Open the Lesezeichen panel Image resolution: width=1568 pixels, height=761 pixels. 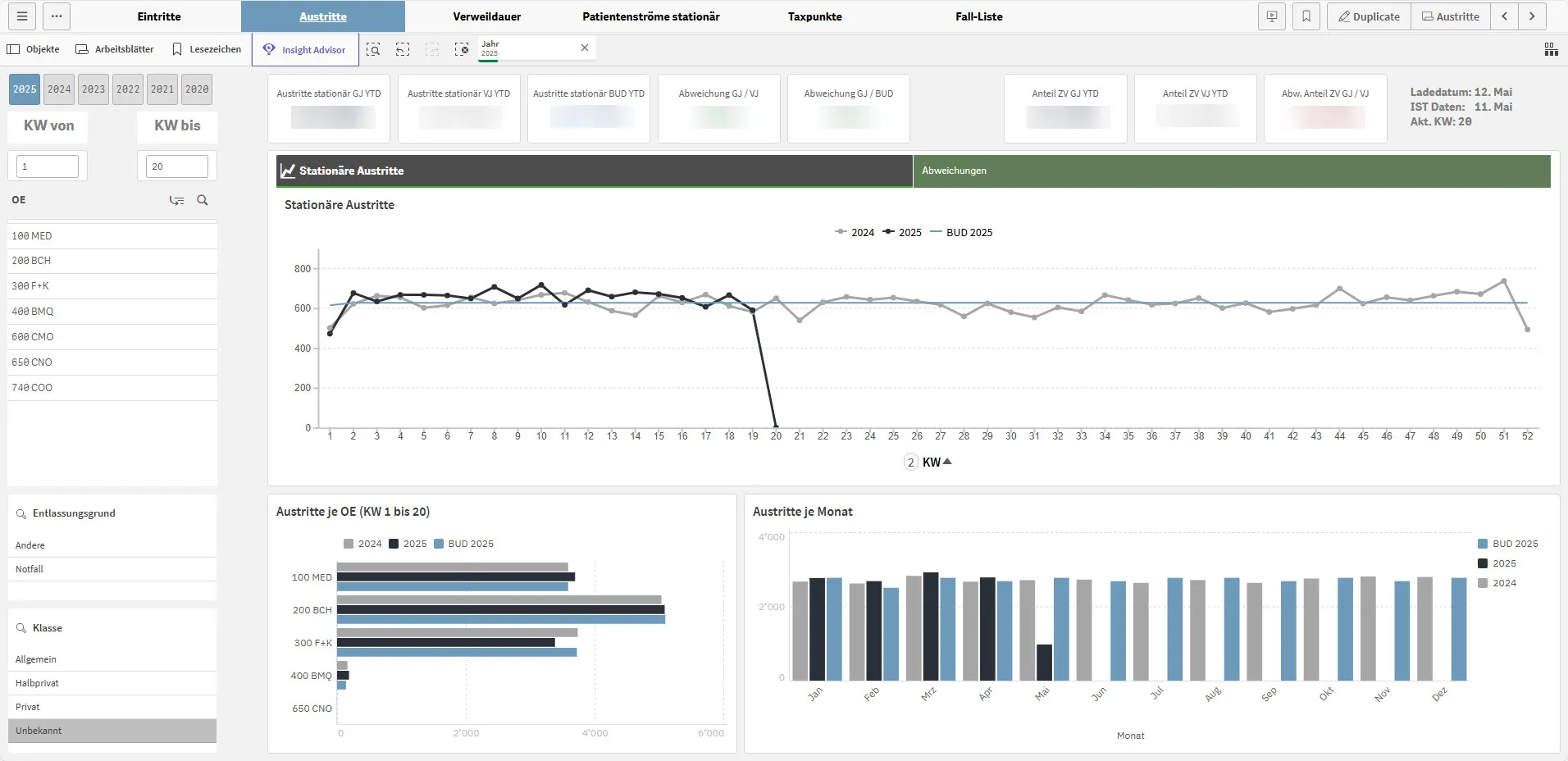tap(207, 49)
